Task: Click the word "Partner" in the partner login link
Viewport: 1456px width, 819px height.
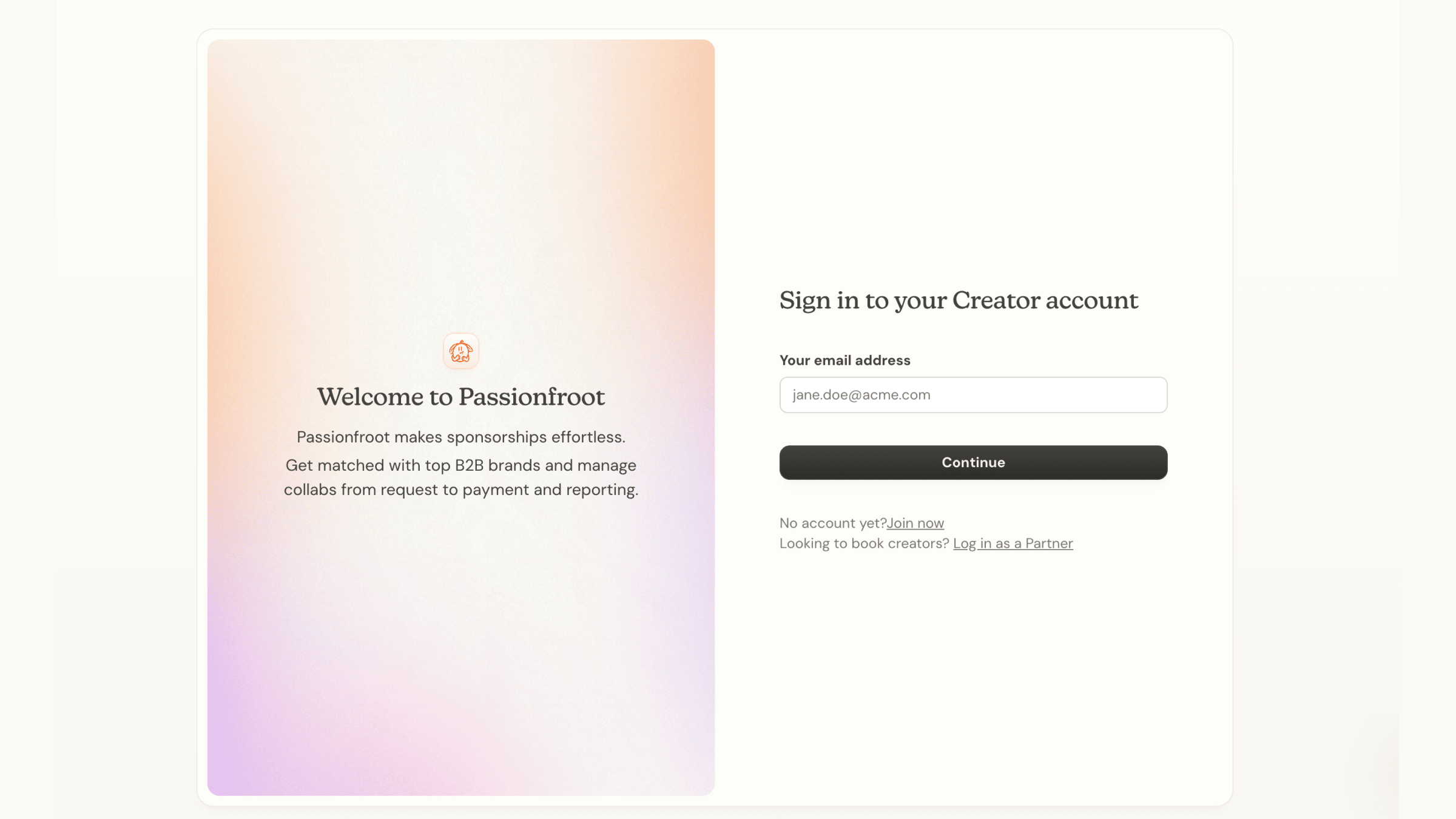Action: (x=1049, y=544)
